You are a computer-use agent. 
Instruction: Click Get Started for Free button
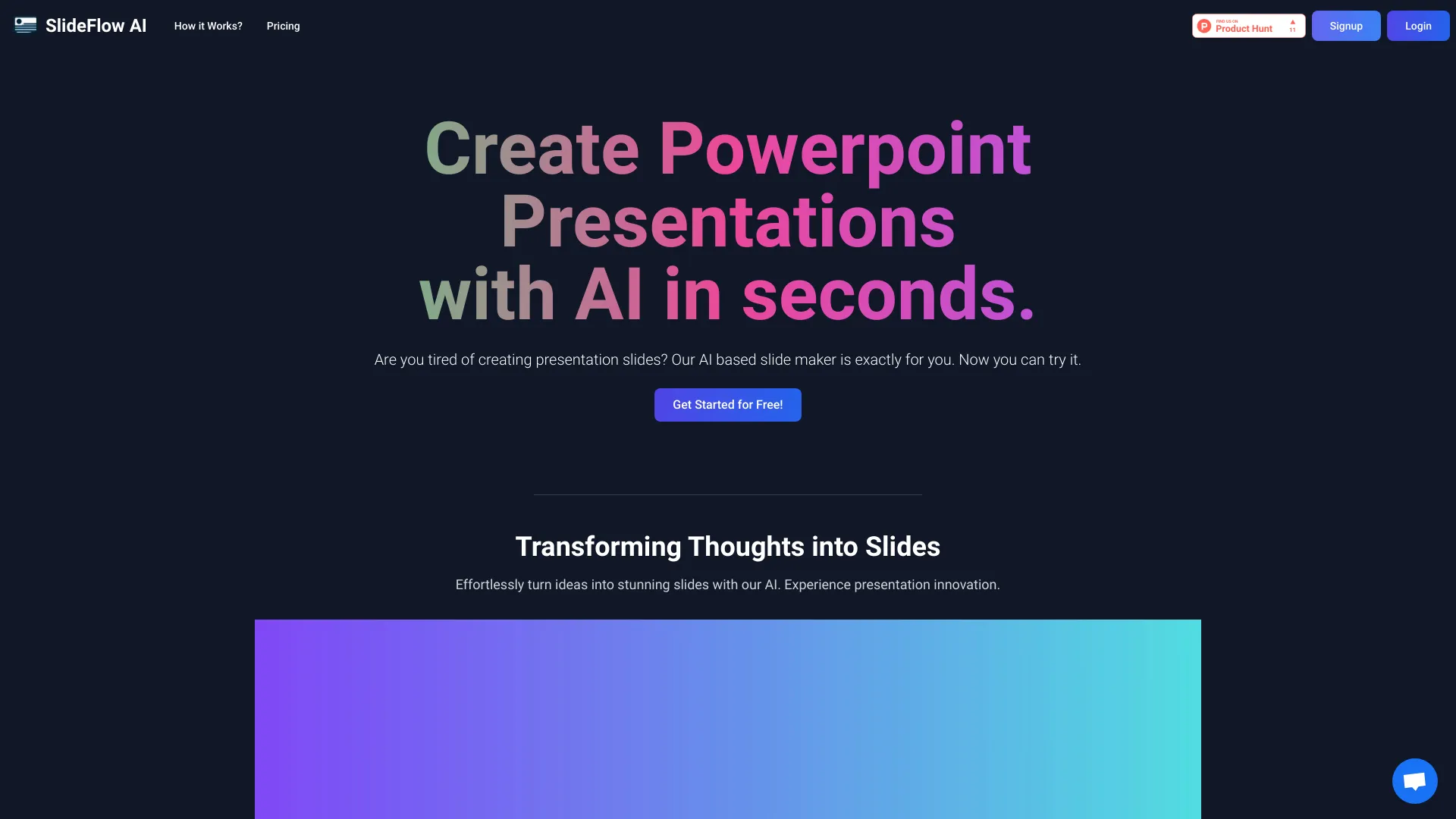coord(727,405)
